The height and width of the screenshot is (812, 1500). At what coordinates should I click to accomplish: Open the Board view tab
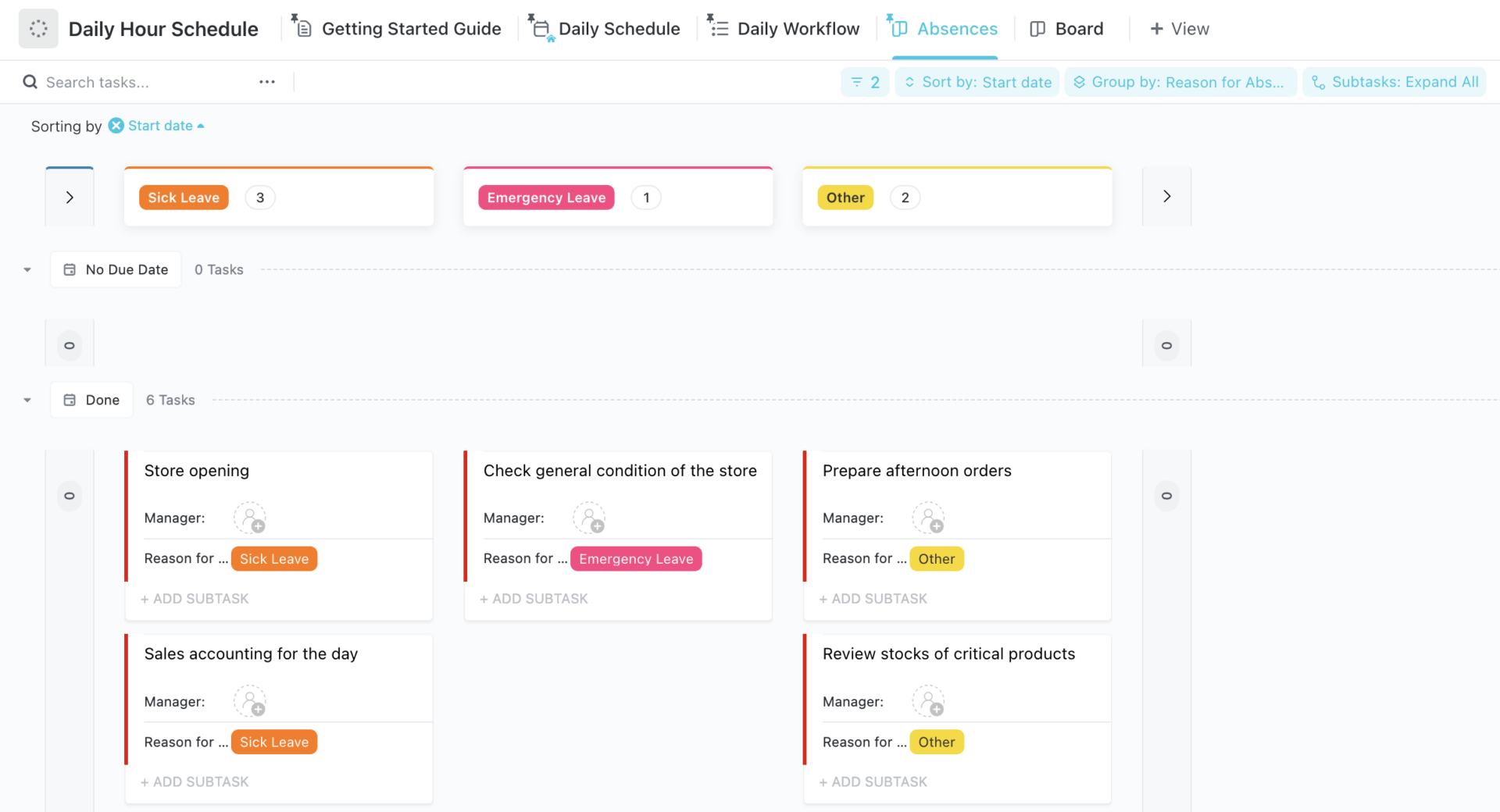click(1067, 29)
